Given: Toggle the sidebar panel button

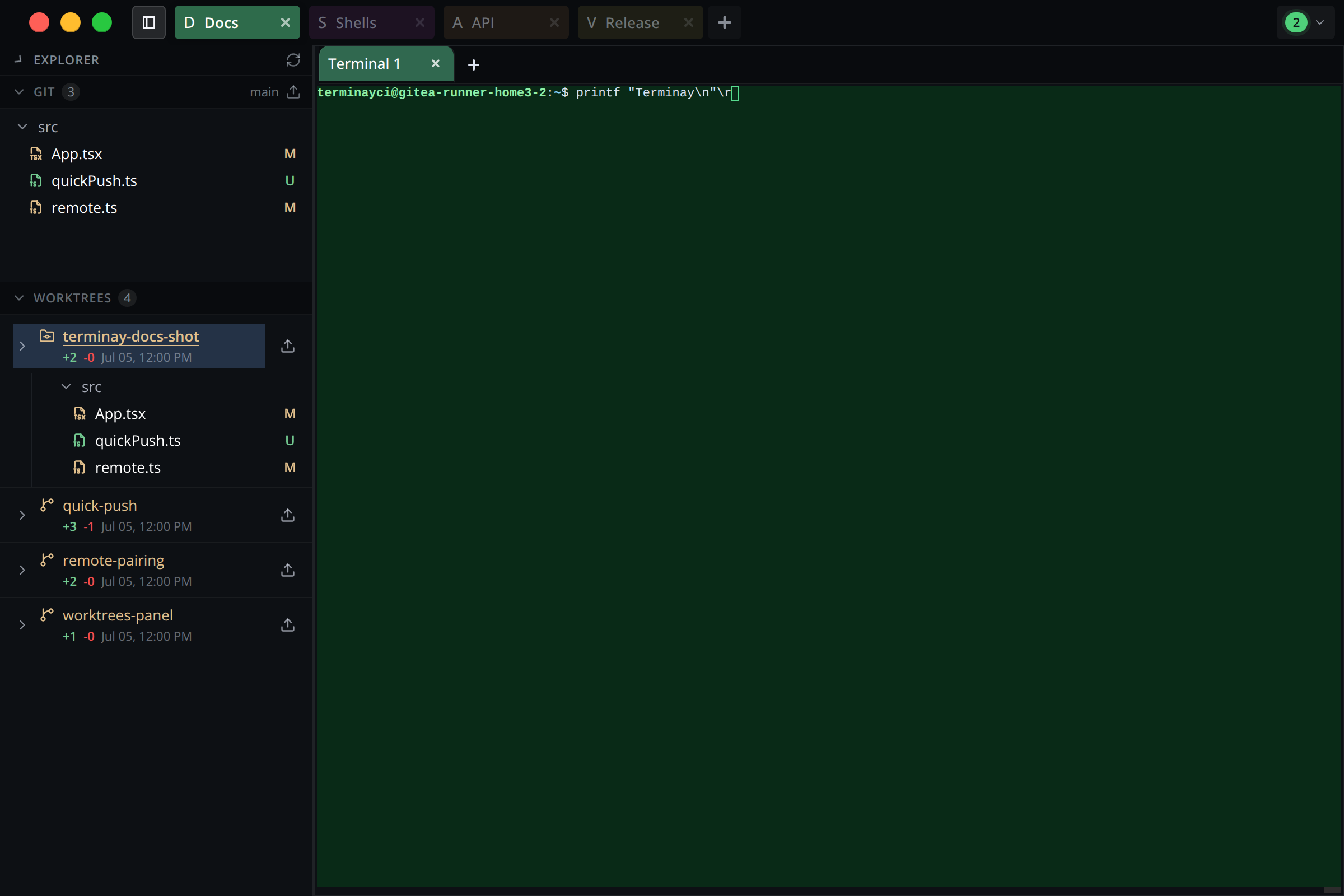Looking at the screenshot, I should 148,23.
